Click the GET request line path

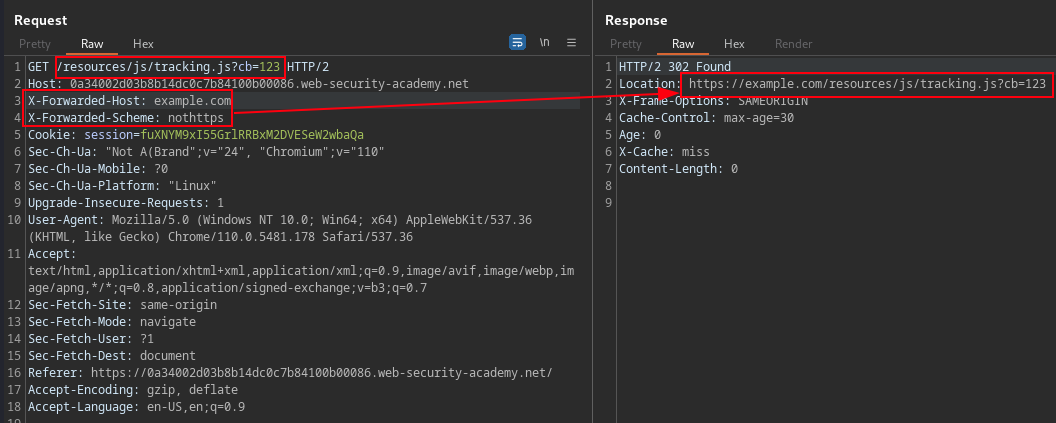[170, 67]
